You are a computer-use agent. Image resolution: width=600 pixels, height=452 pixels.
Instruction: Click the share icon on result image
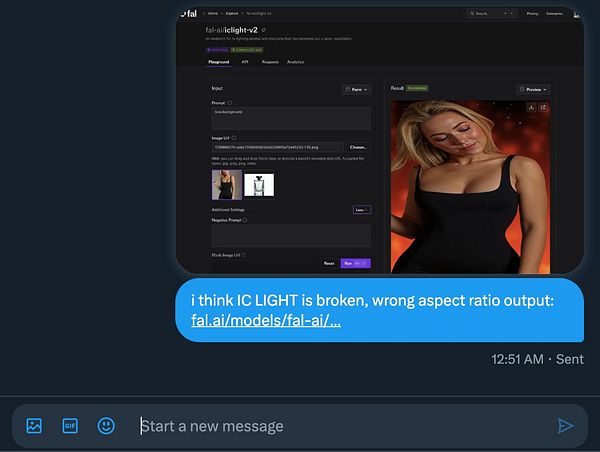click(x=543, y=108)
